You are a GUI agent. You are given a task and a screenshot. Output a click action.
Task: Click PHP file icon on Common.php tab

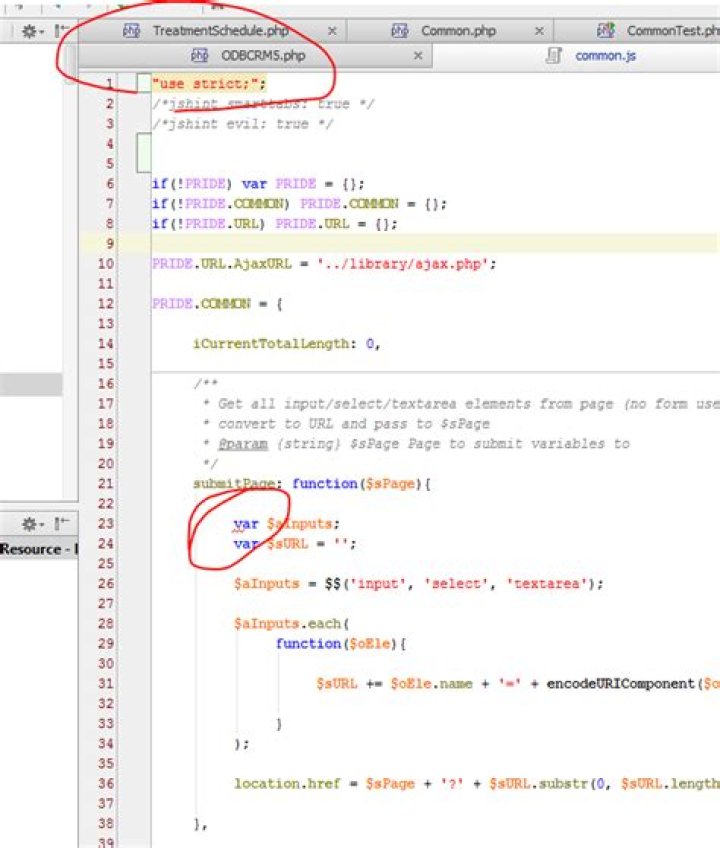click(400, 30)
